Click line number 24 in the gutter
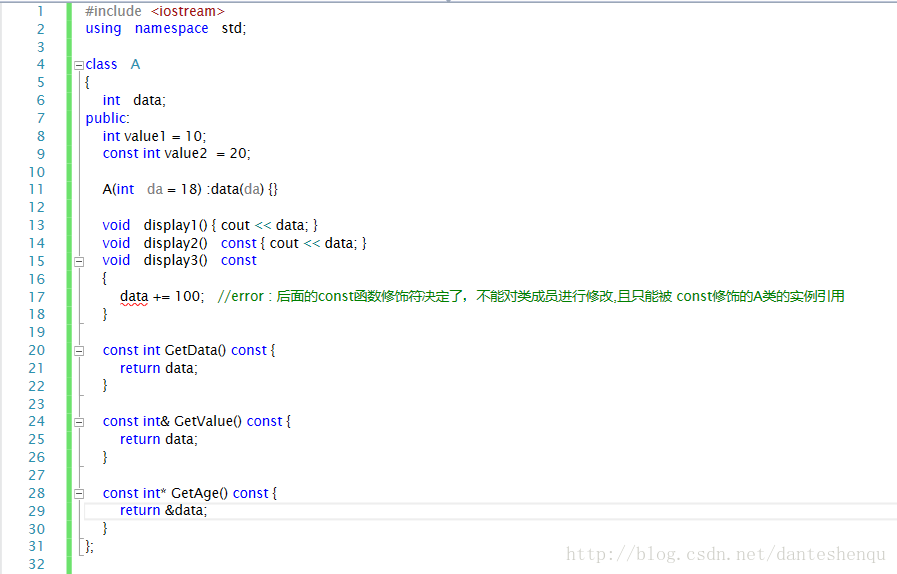The height and width of the screenshot is (574, 897). point(36,422)
